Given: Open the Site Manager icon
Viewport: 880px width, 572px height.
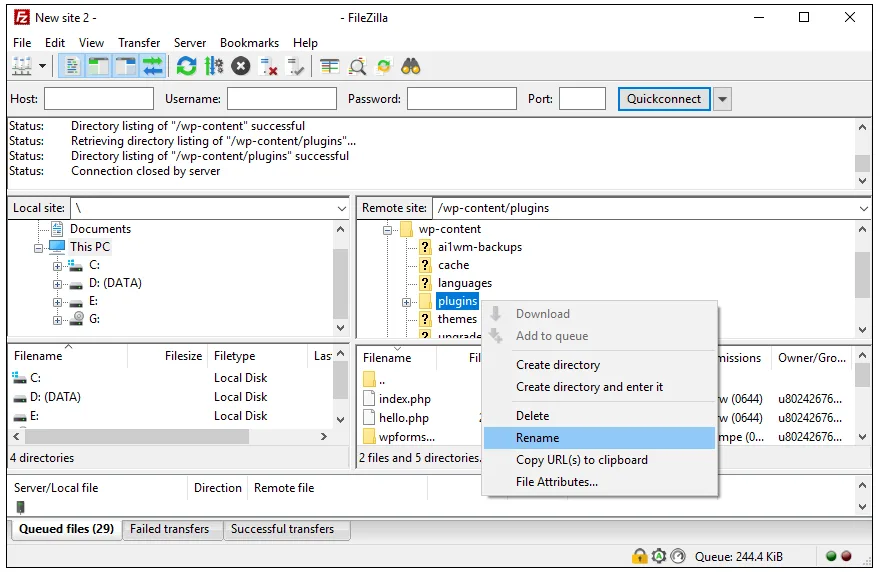Looking at the screenshot, I should pos(22,66).
